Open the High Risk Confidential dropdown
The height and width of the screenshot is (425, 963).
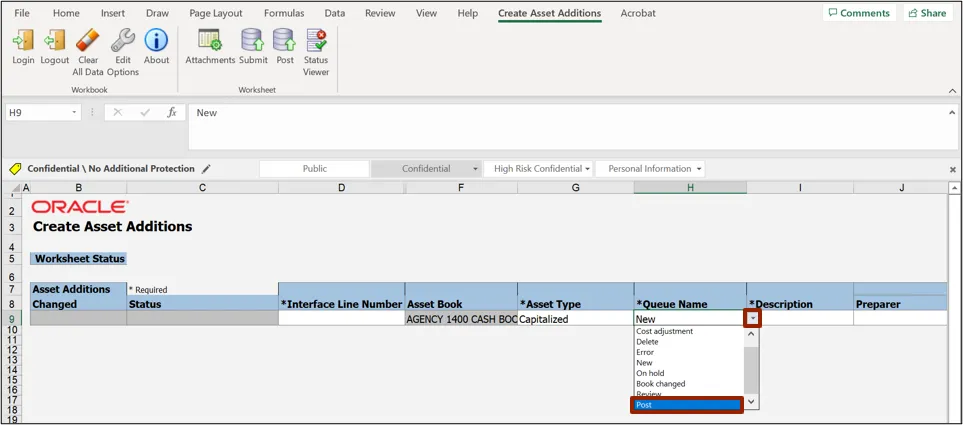coord(542,169)
